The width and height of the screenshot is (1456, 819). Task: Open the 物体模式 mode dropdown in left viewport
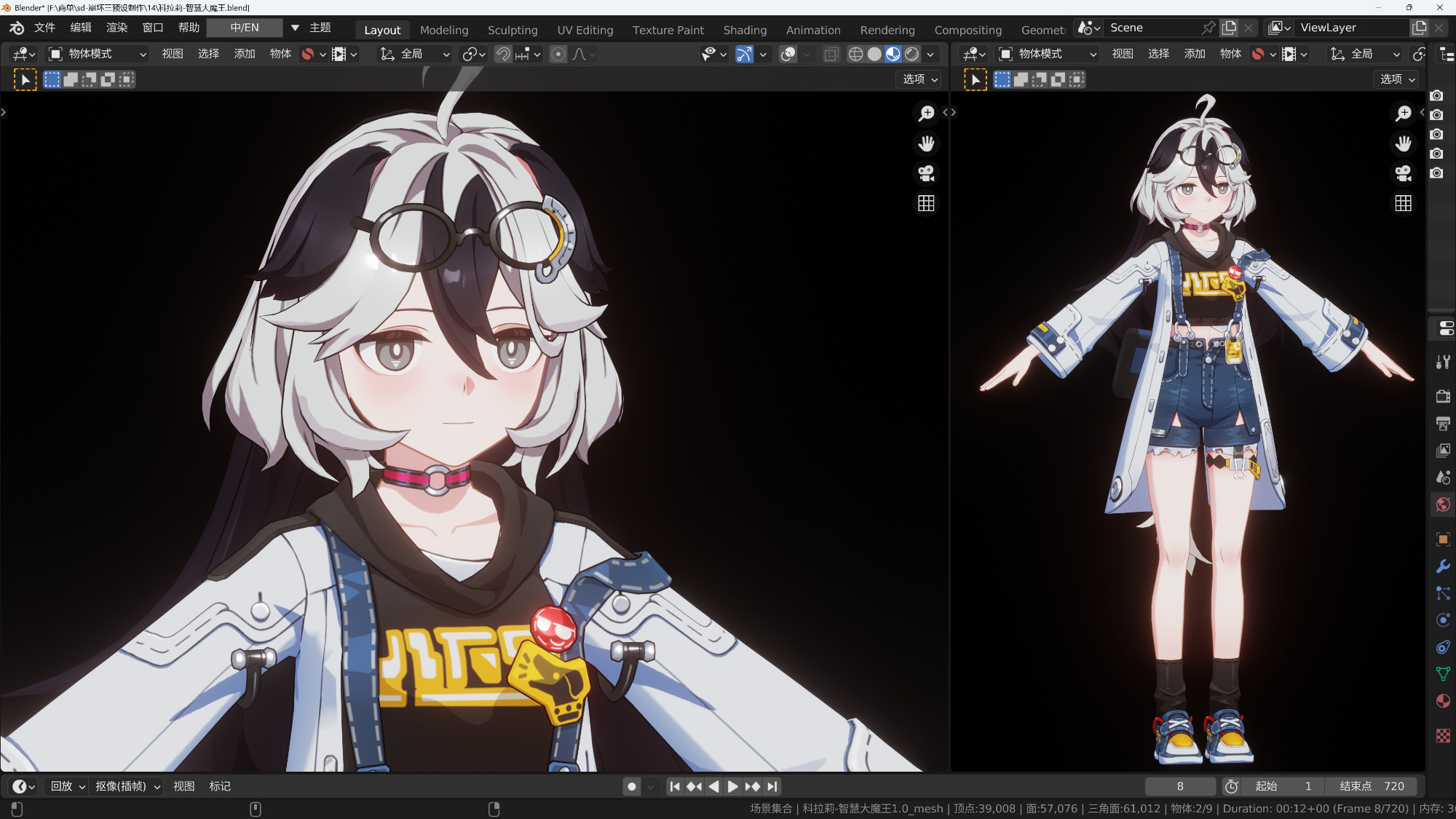tap(98, 54)
